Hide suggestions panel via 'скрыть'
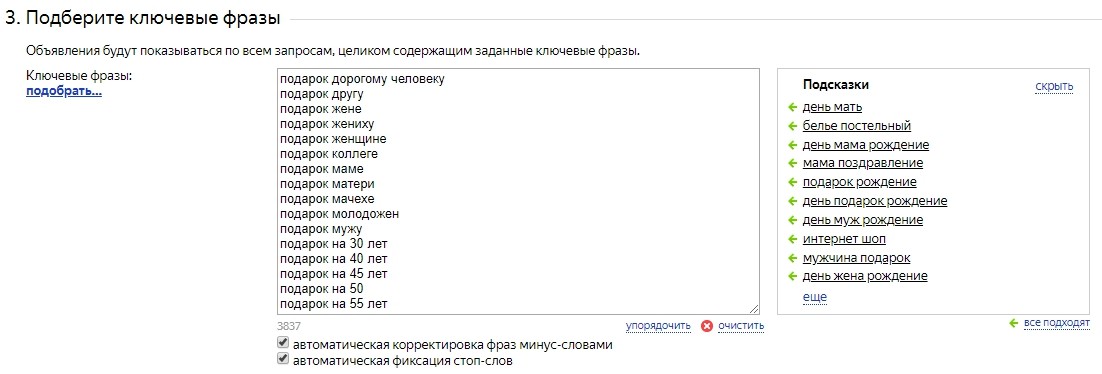1102x374 pixels. pyautogui.click(x=1054, y=86)
